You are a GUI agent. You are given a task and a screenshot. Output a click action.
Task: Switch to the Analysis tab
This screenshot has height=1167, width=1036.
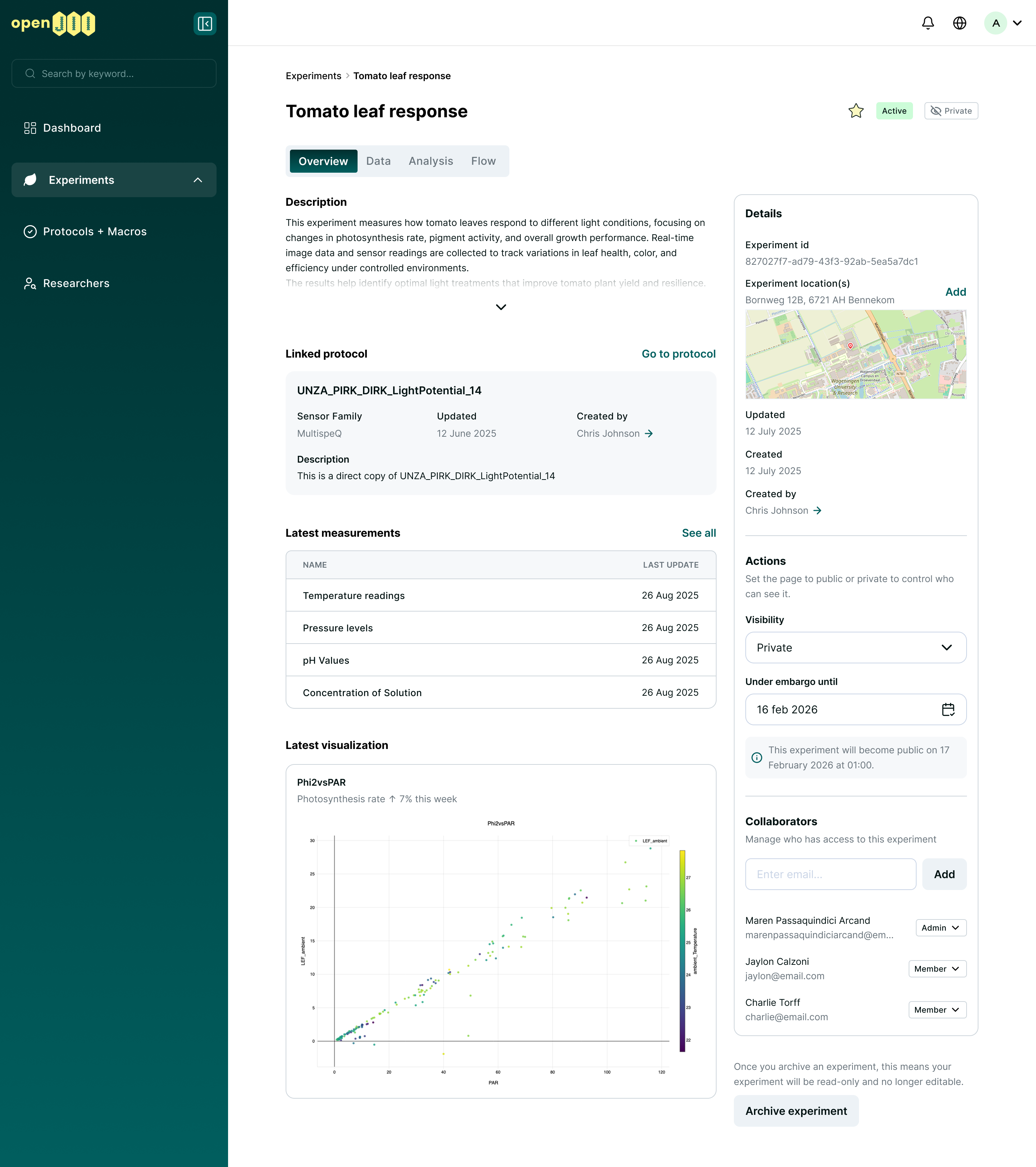pos(430,161)
